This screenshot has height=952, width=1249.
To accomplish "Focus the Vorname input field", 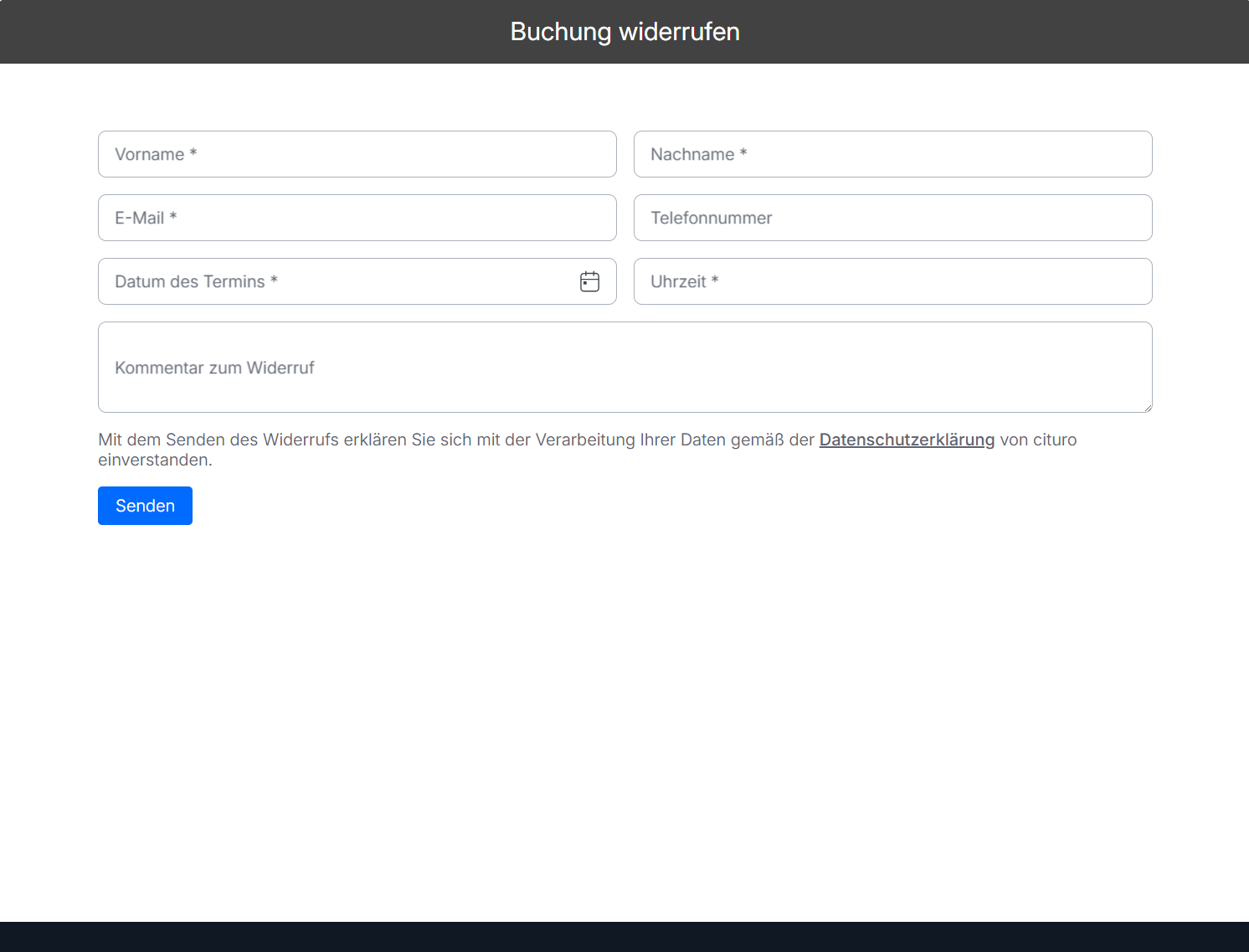I will click(x=357, y=154).
